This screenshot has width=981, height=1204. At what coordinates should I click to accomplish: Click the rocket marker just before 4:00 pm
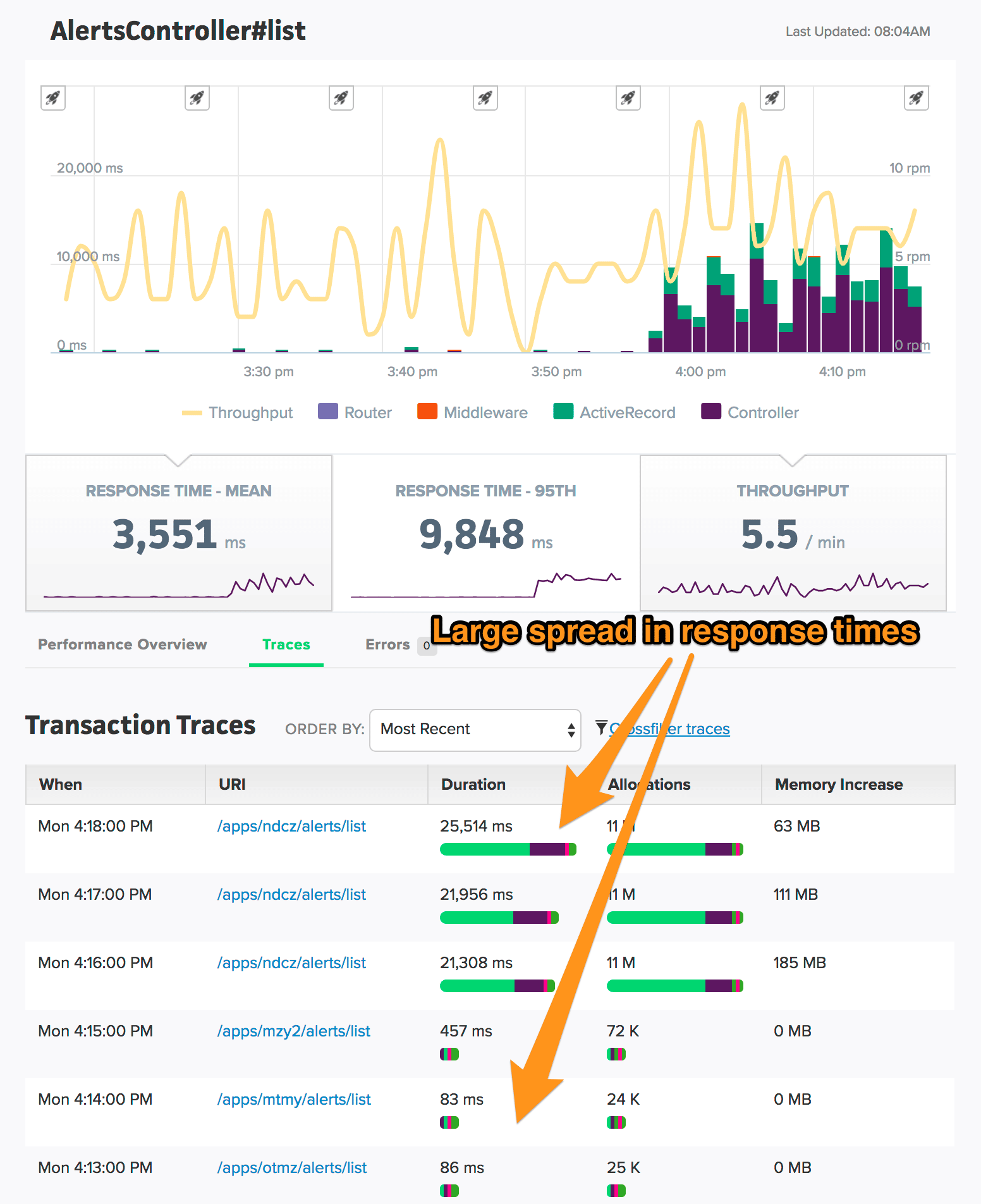(x=628, y=98)
